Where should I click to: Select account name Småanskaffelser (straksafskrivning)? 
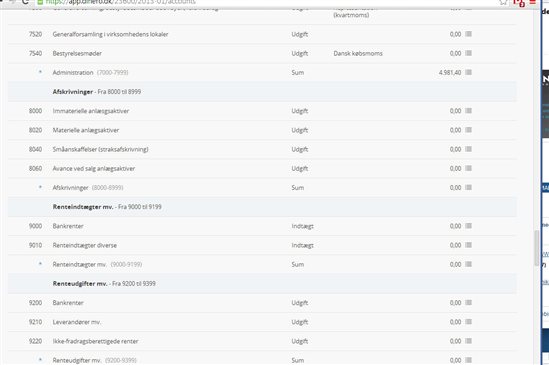point(100,149)
